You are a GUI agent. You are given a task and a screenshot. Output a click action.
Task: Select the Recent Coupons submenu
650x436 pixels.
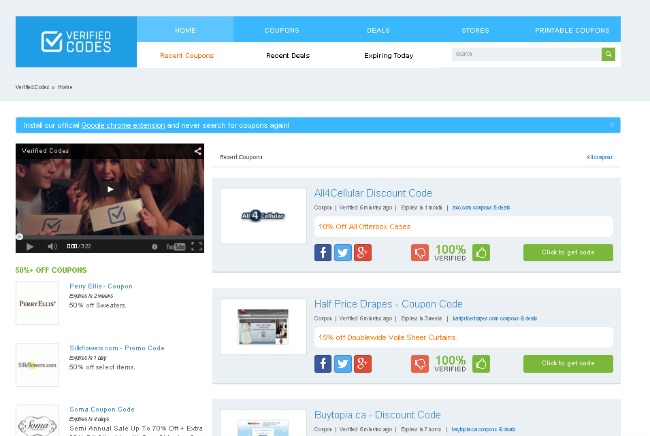[x=187, y=56]
